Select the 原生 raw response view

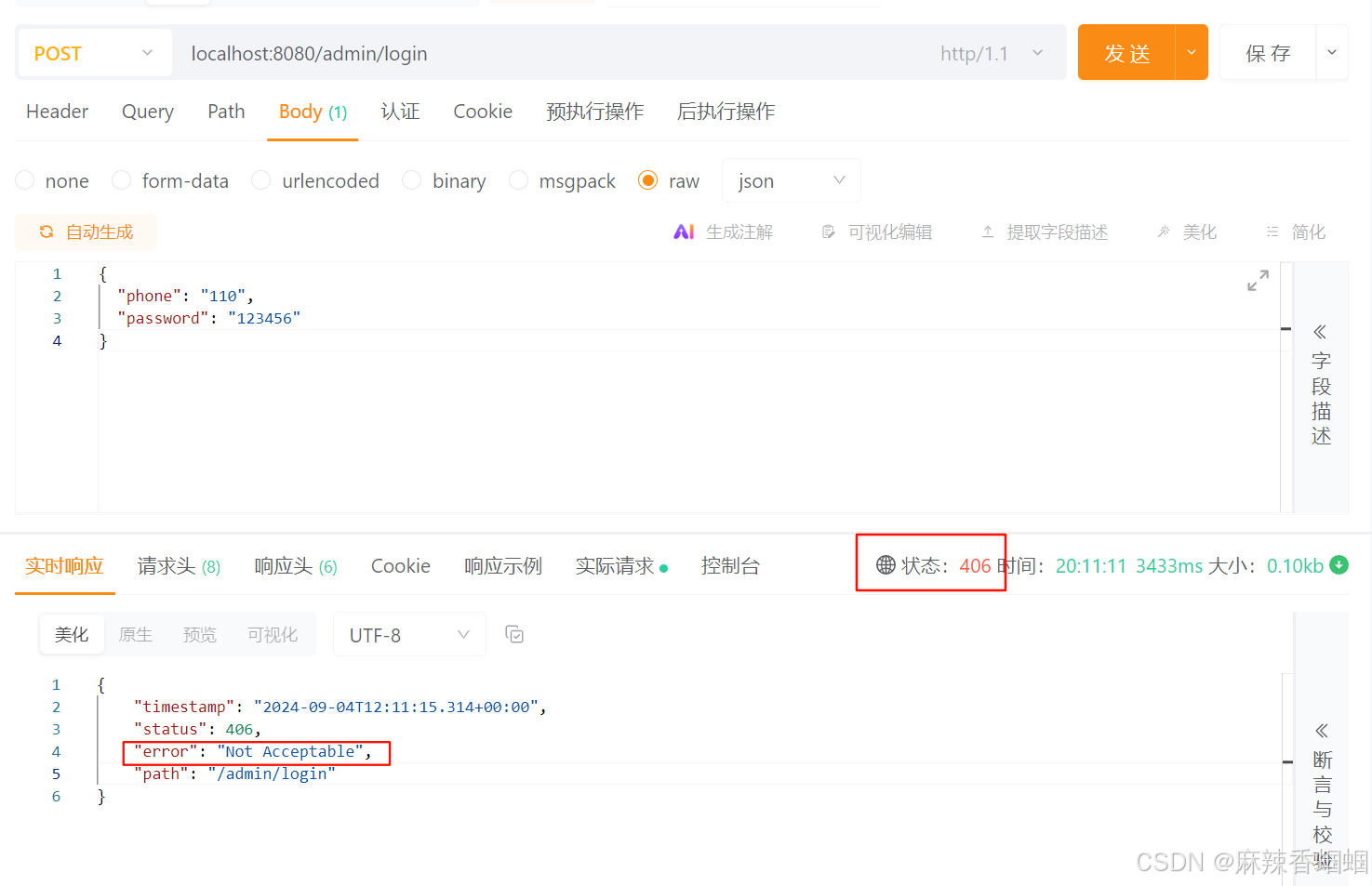(136, 635)
